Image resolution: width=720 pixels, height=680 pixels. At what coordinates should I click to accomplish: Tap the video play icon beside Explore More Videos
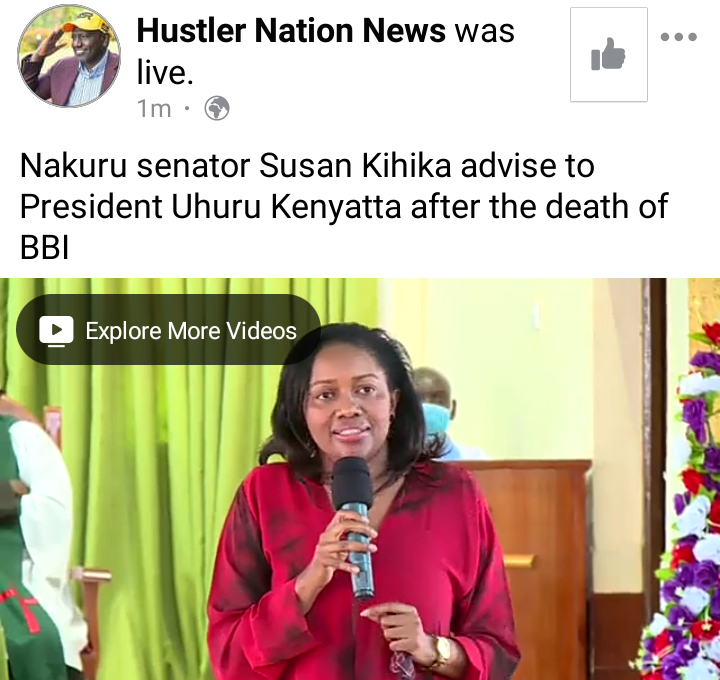pyautogui.click(x=56, y=331)
